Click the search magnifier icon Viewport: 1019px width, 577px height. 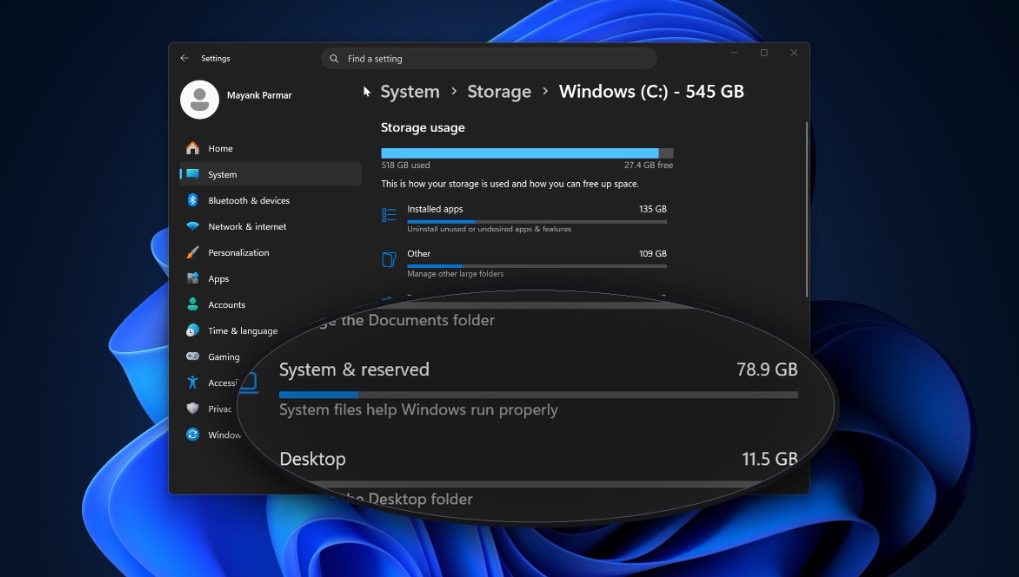tap(334, 58)
